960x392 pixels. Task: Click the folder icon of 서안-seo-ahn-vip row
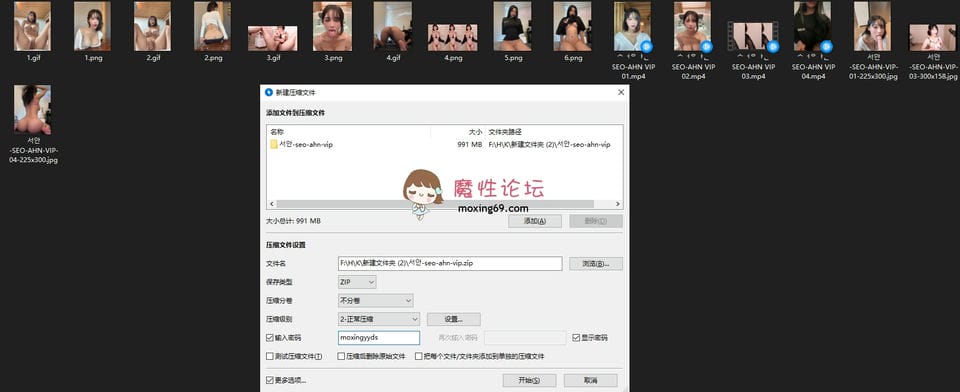tap(274, 145)
